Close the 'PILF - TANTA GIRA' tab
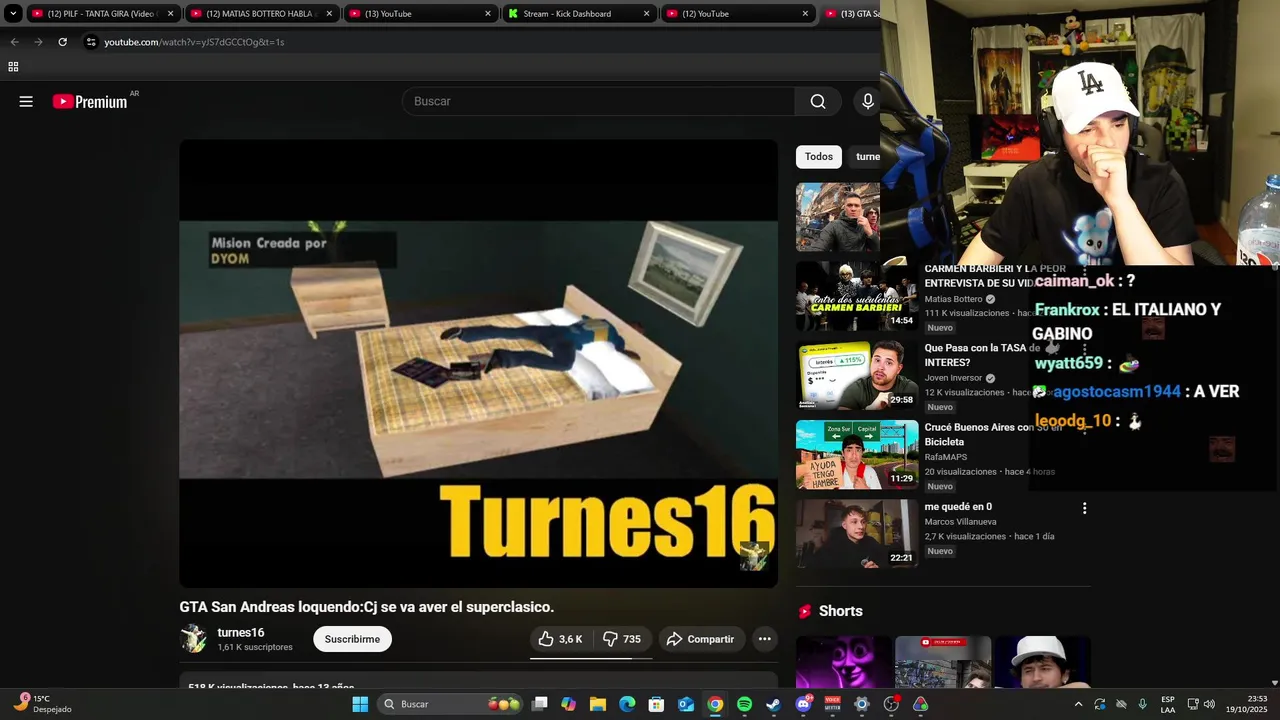 click(x=171, y=14)
